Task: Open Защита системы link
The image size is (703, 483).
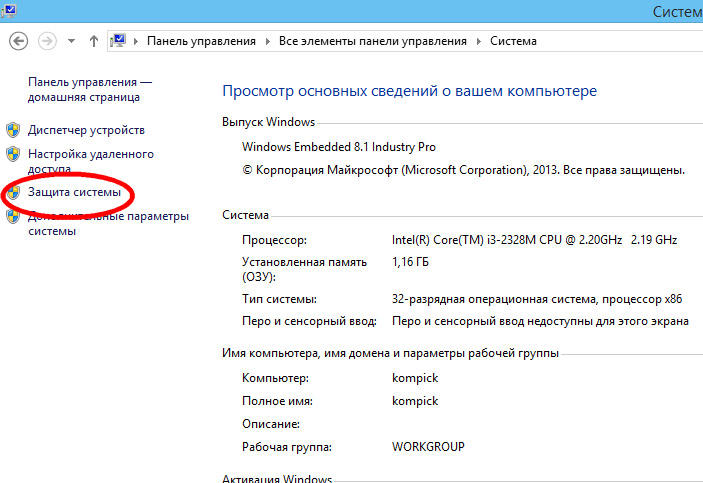Action: (x=74, y=192)
